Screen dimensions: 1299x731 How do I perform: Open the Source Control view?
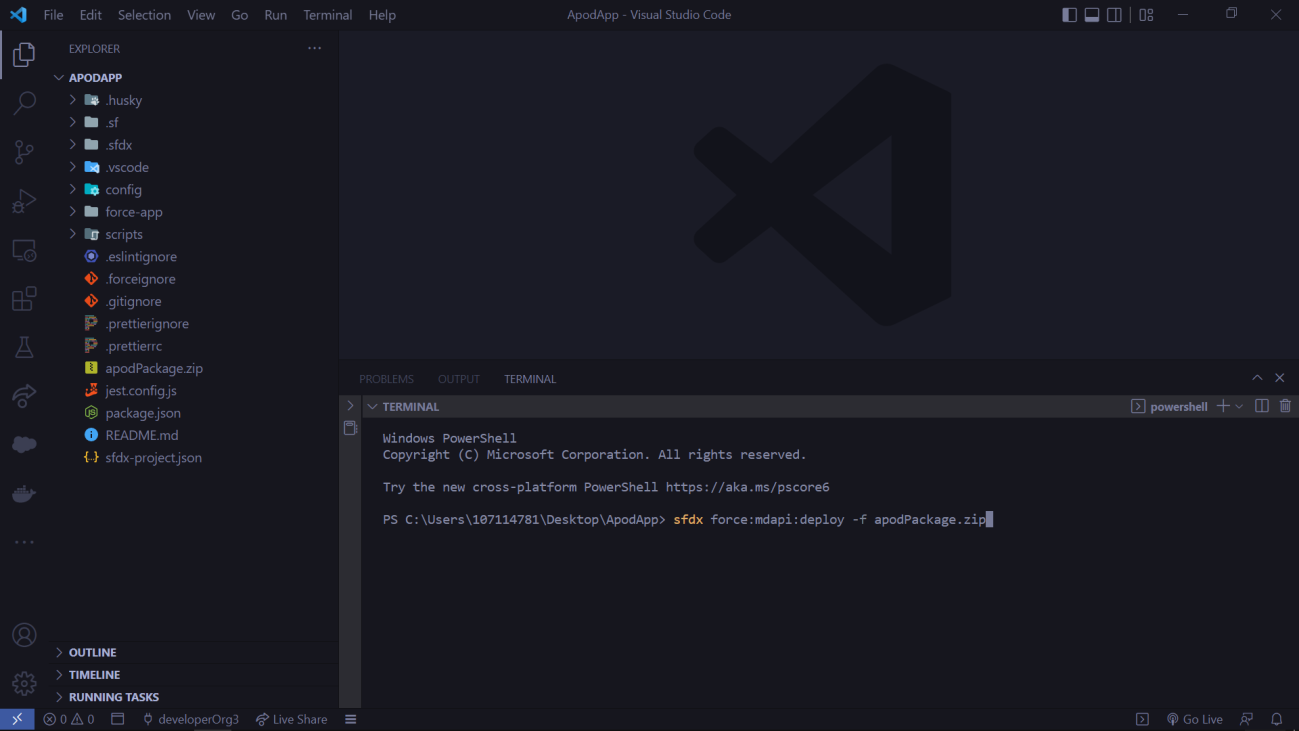pyautogui.click(x=24, y=152)
